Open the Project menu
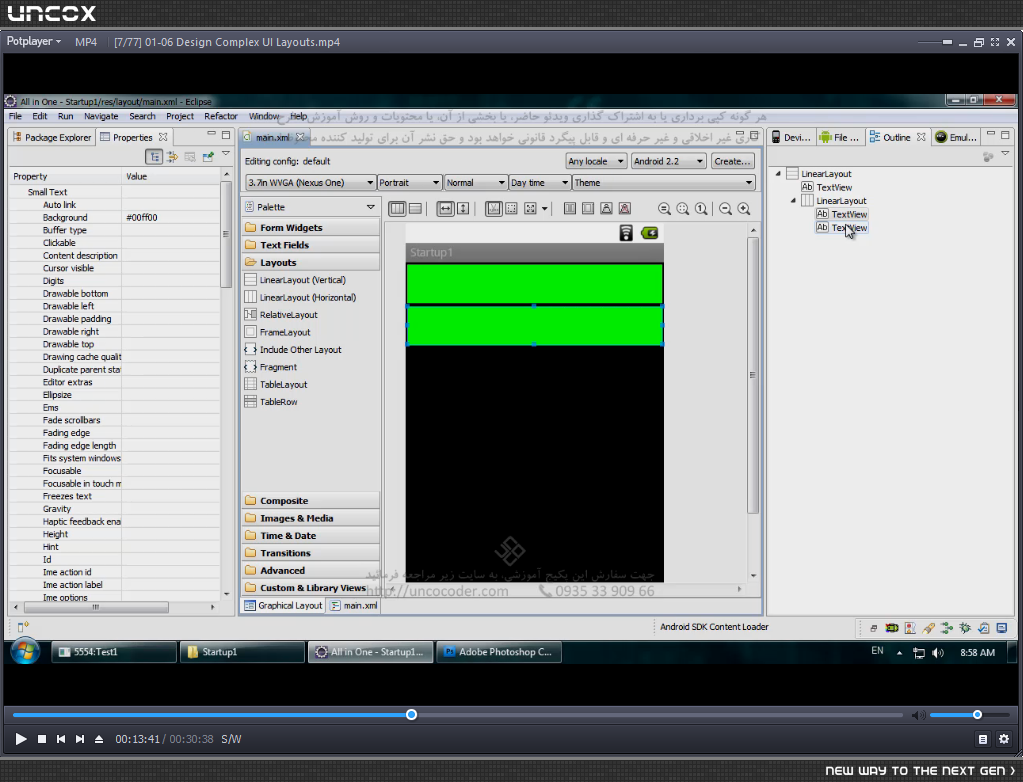1023x782 pixels. 180,116
